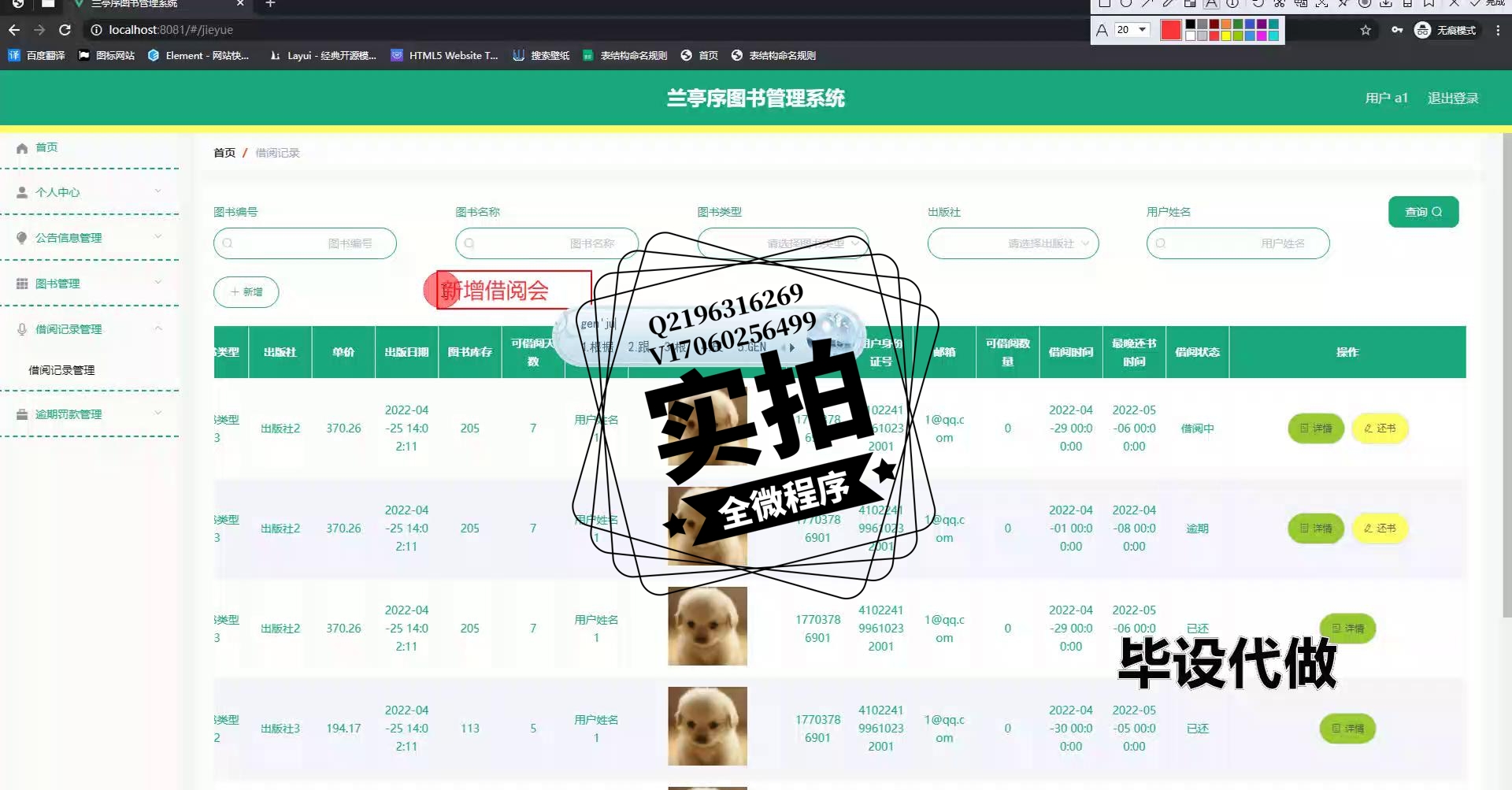Reload the page with the refresh icon
Viewport: 1512px width, 790px height.
pyautogui.click(x=65, y=30)
